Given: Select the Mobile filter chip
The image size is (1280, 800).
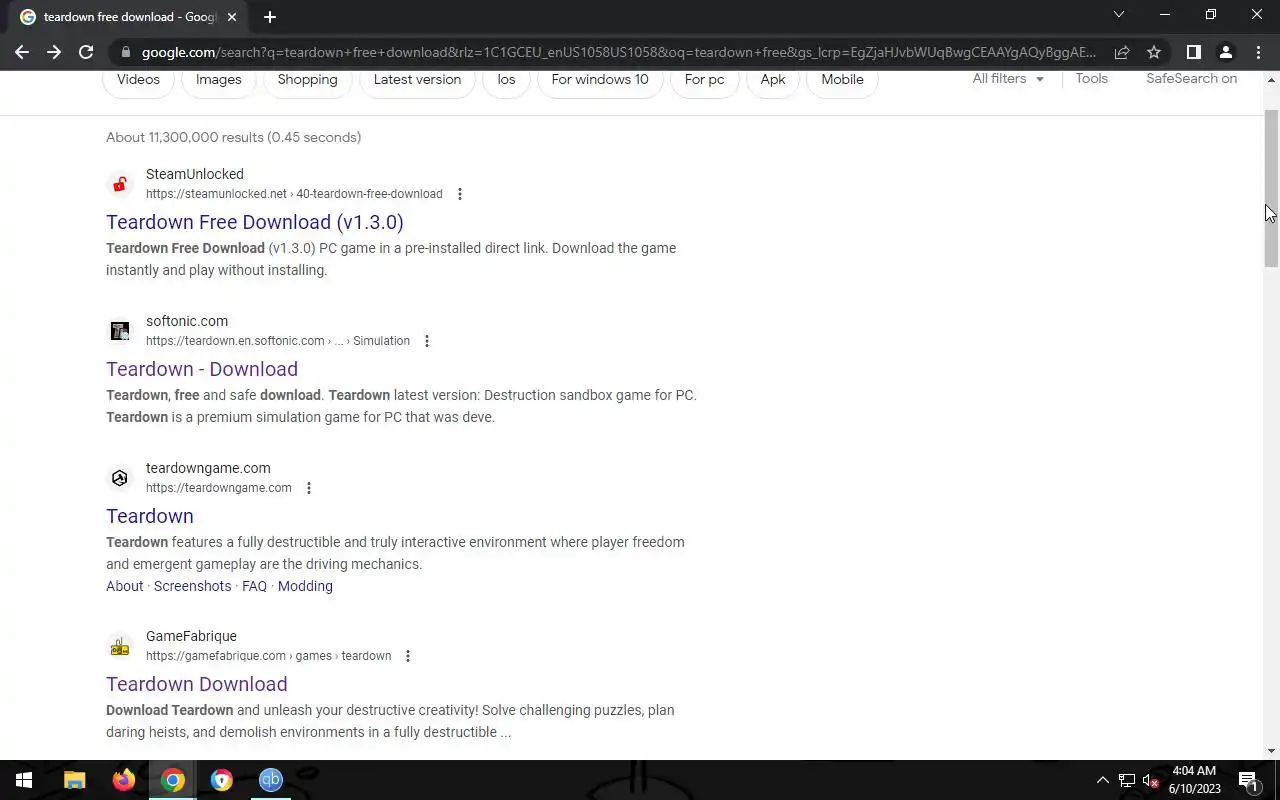Looking at the screenshot, I should (x=843, y=80).
